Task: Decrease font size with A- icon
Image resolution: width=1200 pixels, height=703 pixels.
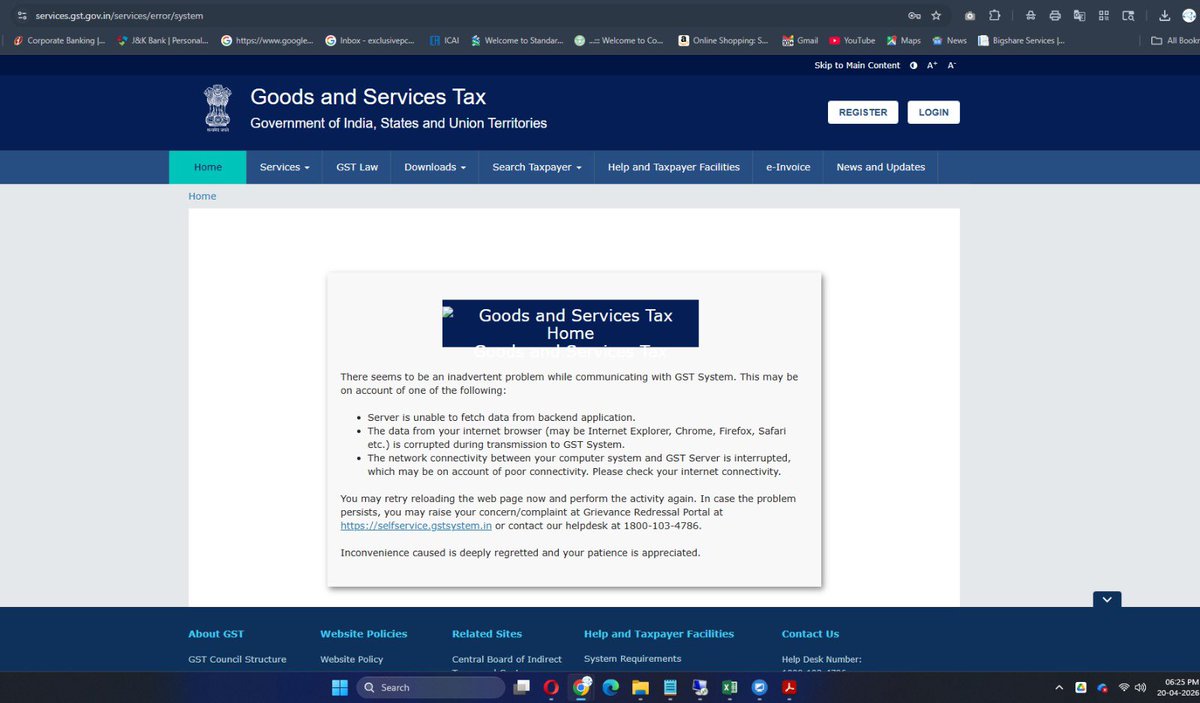Action: click(952, 65)
